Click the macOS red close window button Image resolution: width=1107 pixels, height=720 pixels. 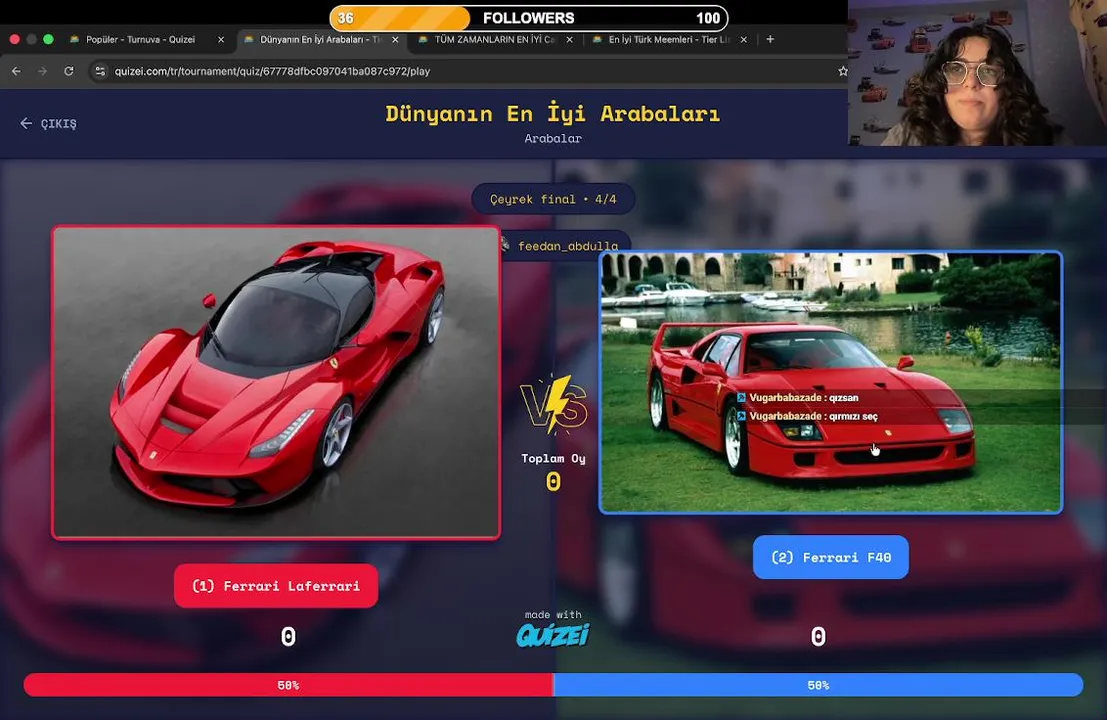(14, 40)
